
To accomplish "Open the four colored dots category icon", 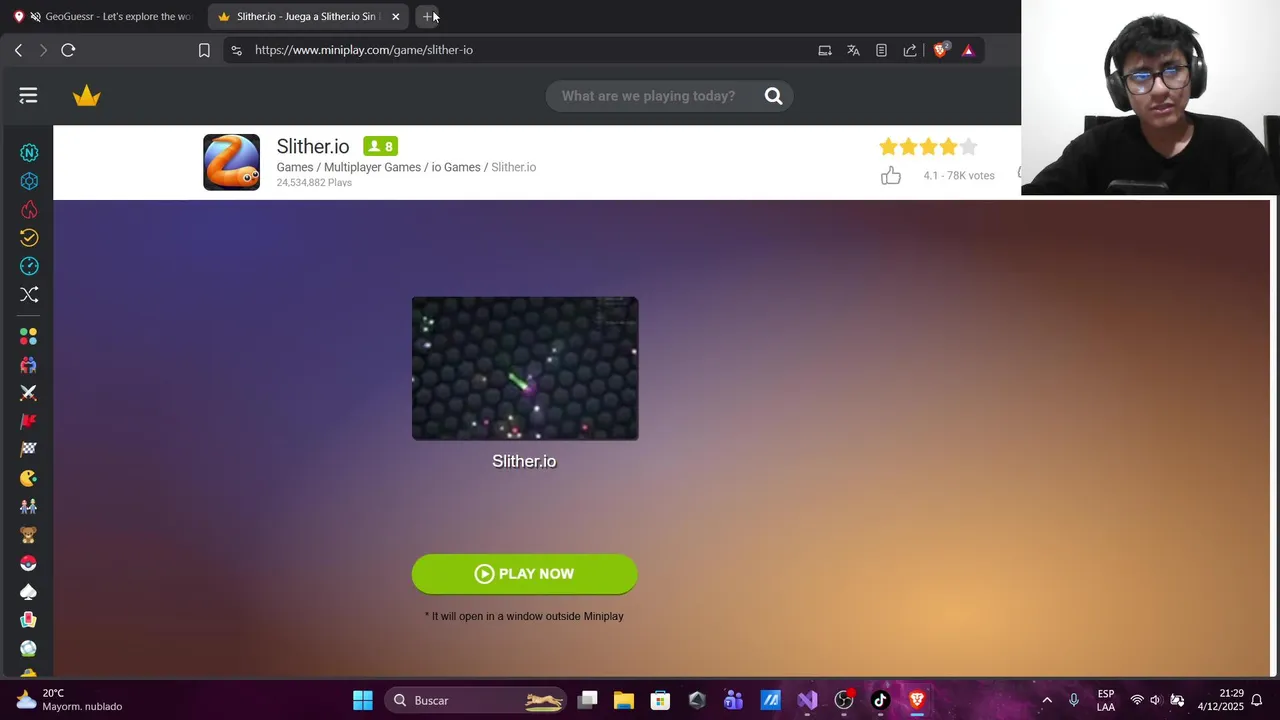I will pos(28,337).
